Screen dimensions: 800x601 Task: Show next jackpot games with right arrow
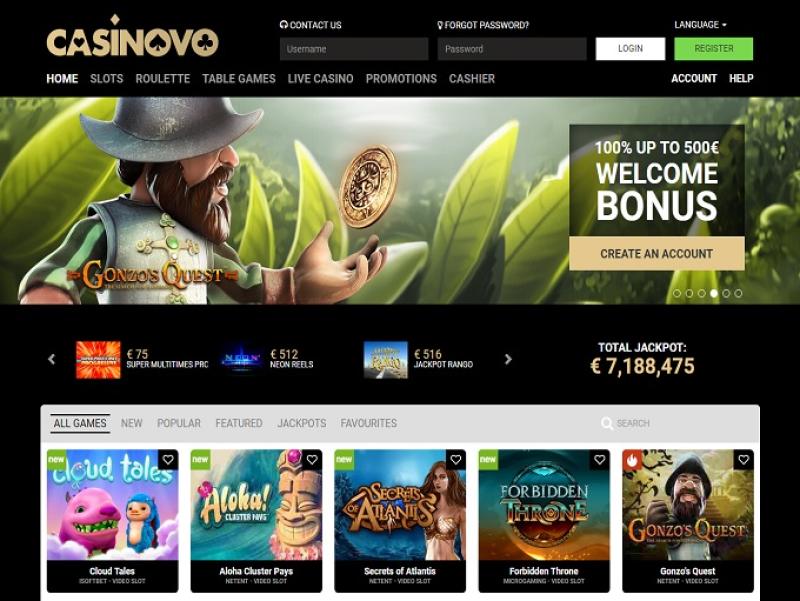(508, 359)
